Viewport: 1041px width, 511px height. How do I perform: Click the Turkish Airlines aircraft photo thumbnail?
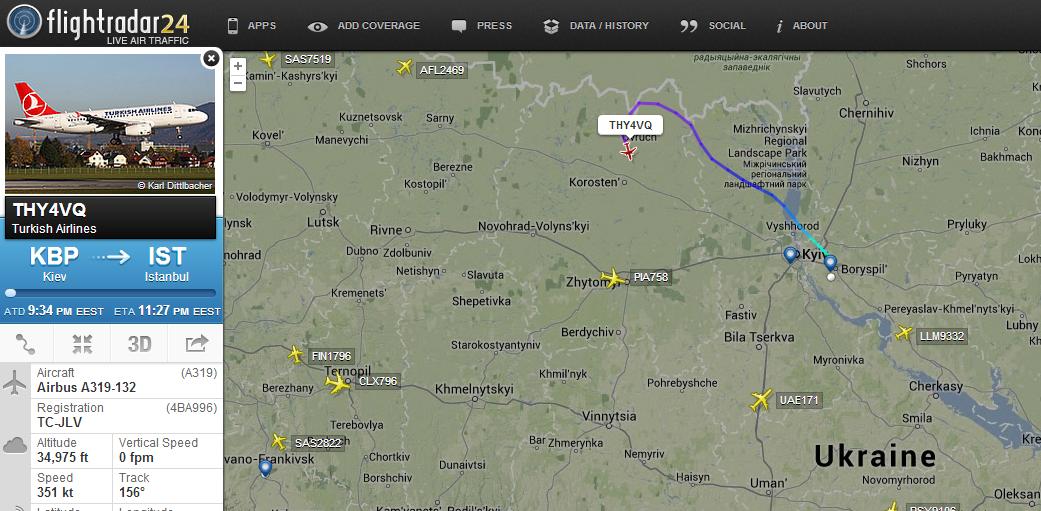point(110,124)
